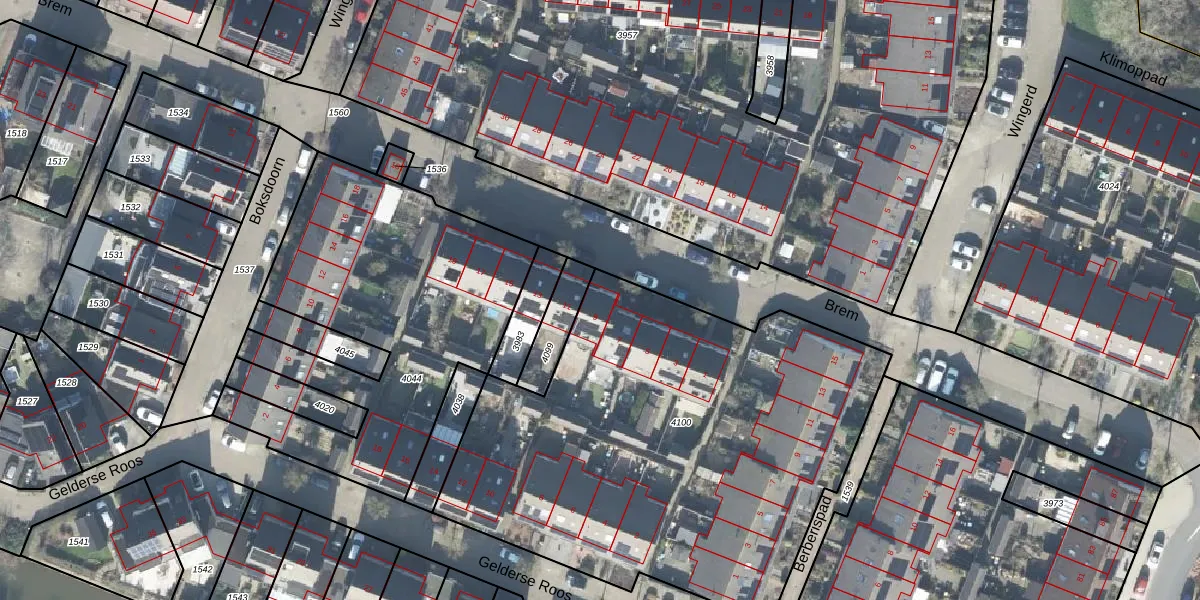Click parcel number 1541

coord(78,542)
